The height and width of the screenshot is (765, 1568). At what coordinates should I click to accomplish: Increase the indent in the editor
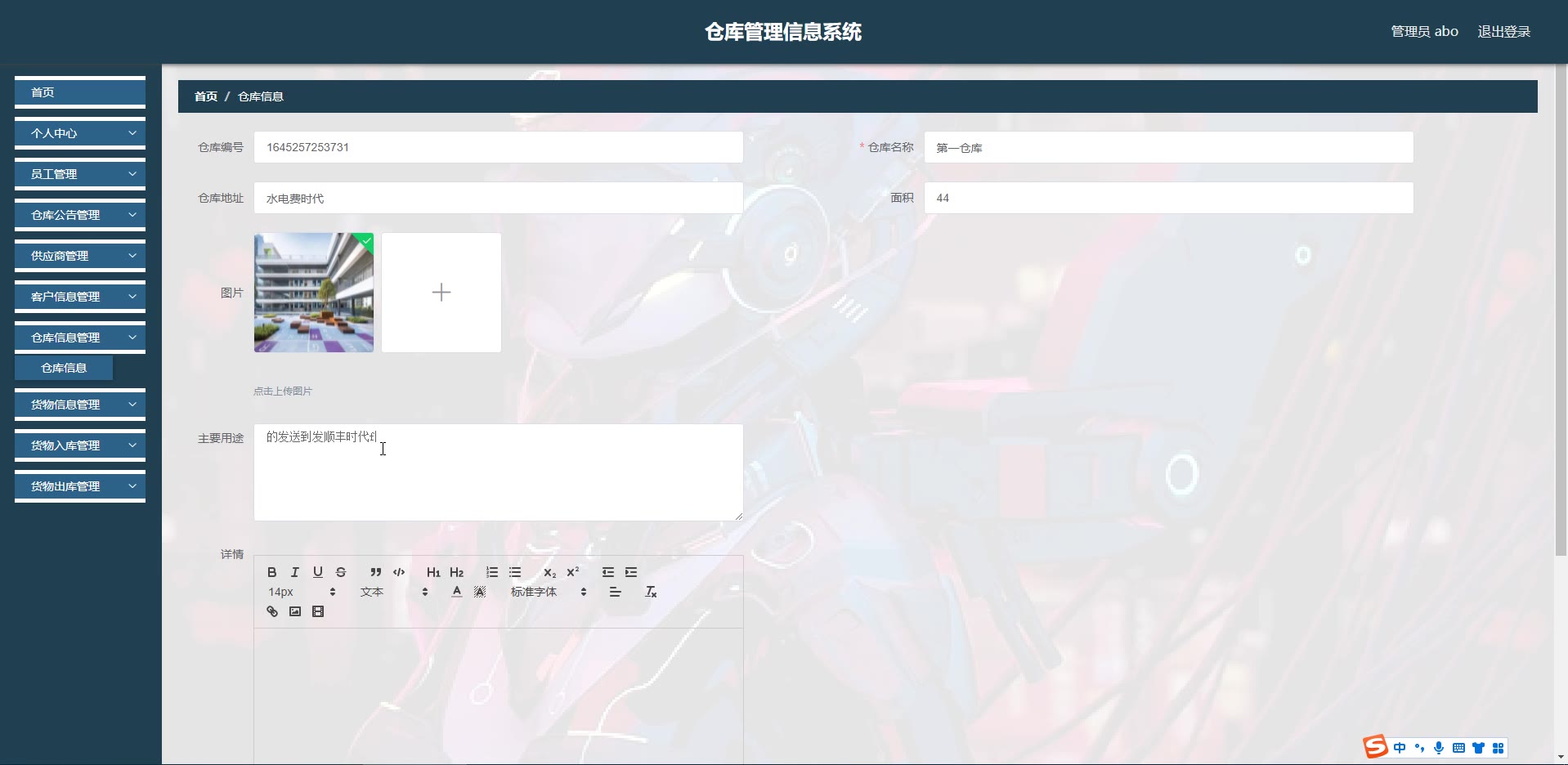631,572
